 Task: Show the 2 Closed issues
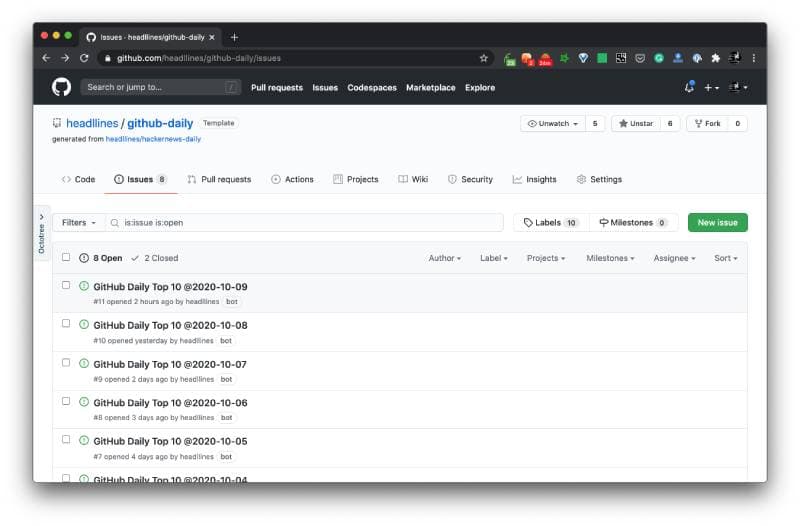155,258
